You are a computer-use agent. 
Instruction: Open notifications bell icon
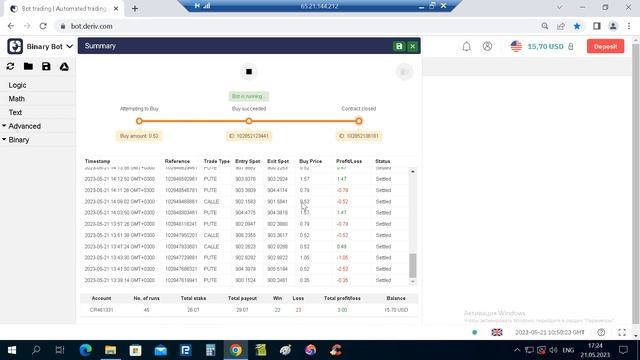467,47
